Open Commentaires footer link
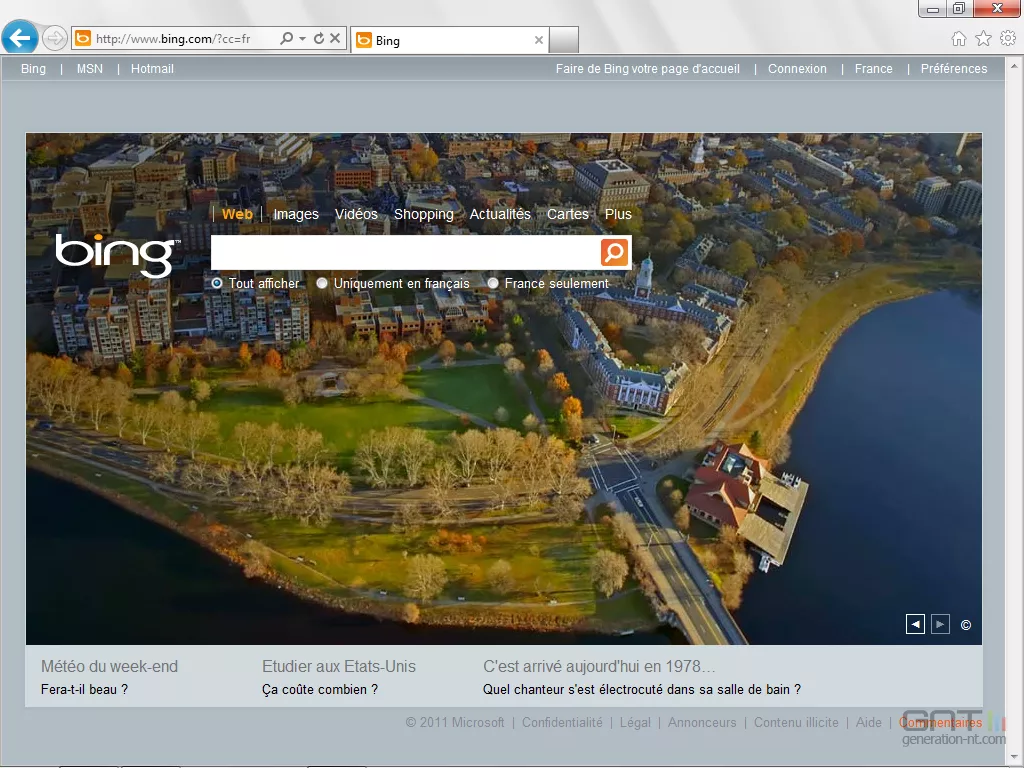The width and height of the screenshot is (1024, 768). click(940, 722)
